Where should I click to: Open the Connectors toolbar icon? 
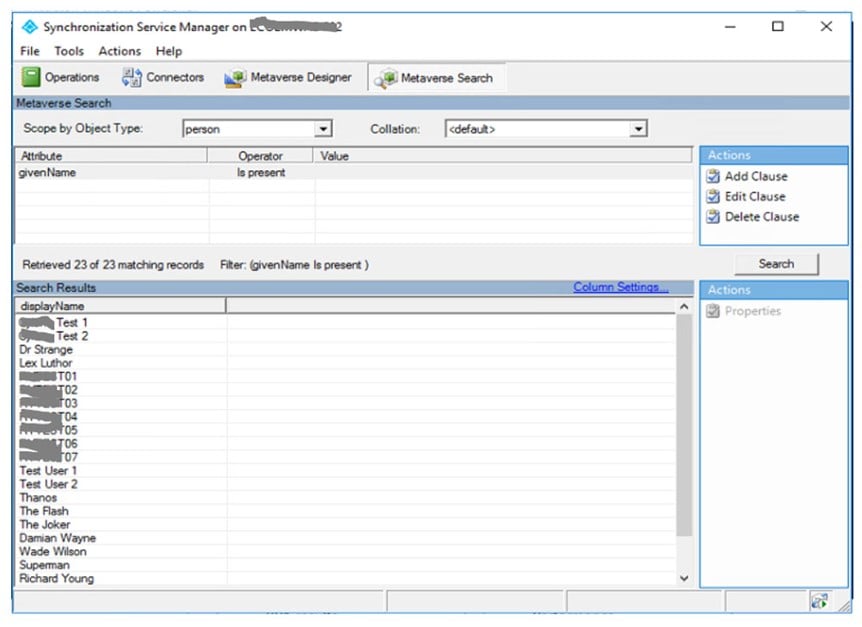point(131,77)
